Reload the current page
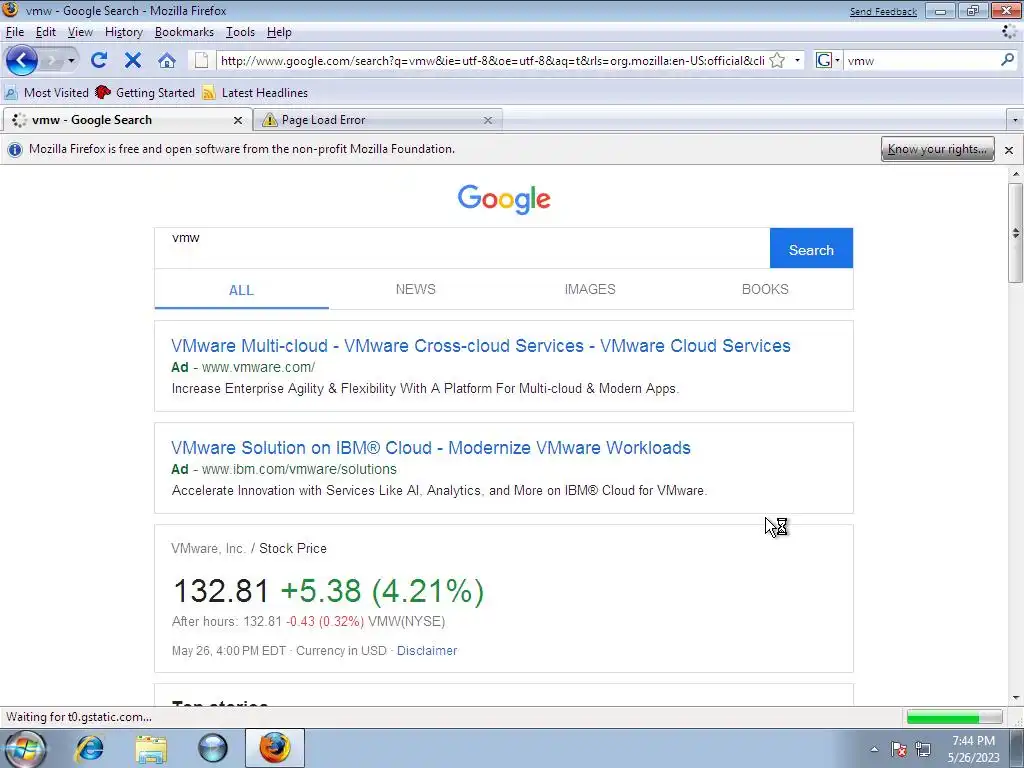 (x=99, y=61)
